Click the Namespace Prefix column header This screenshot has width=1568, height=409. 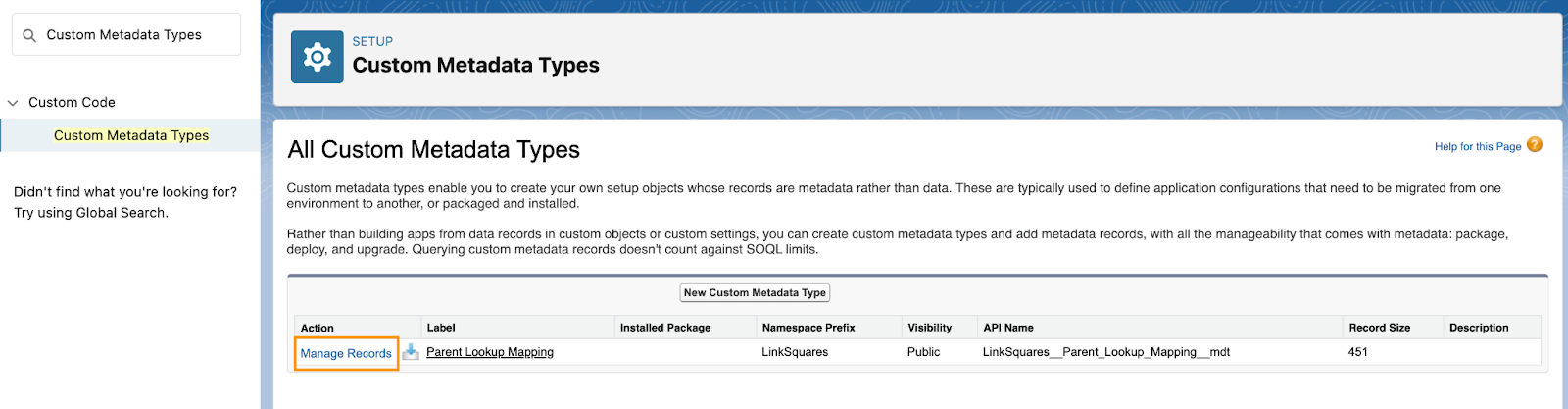click(808, 328)
